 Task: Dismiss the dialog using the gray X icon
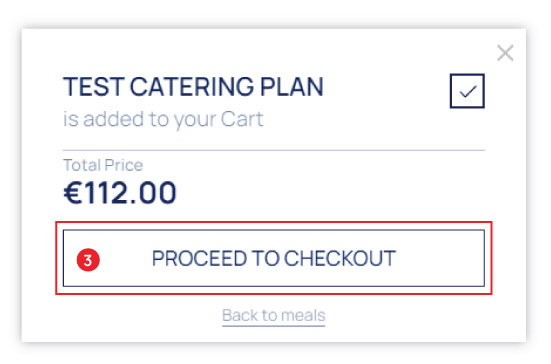[505, 53]
